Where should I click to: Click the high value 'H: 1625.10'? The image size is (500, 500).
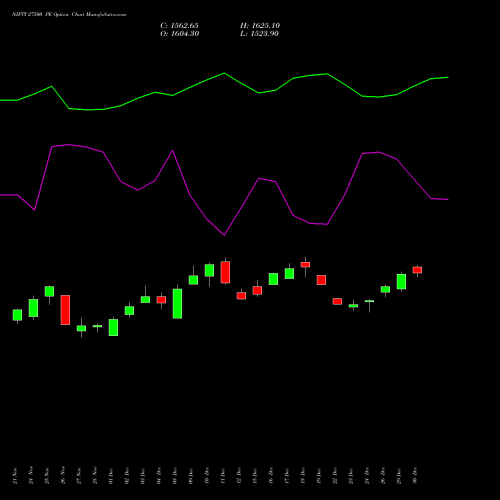[x=260, y=26]
